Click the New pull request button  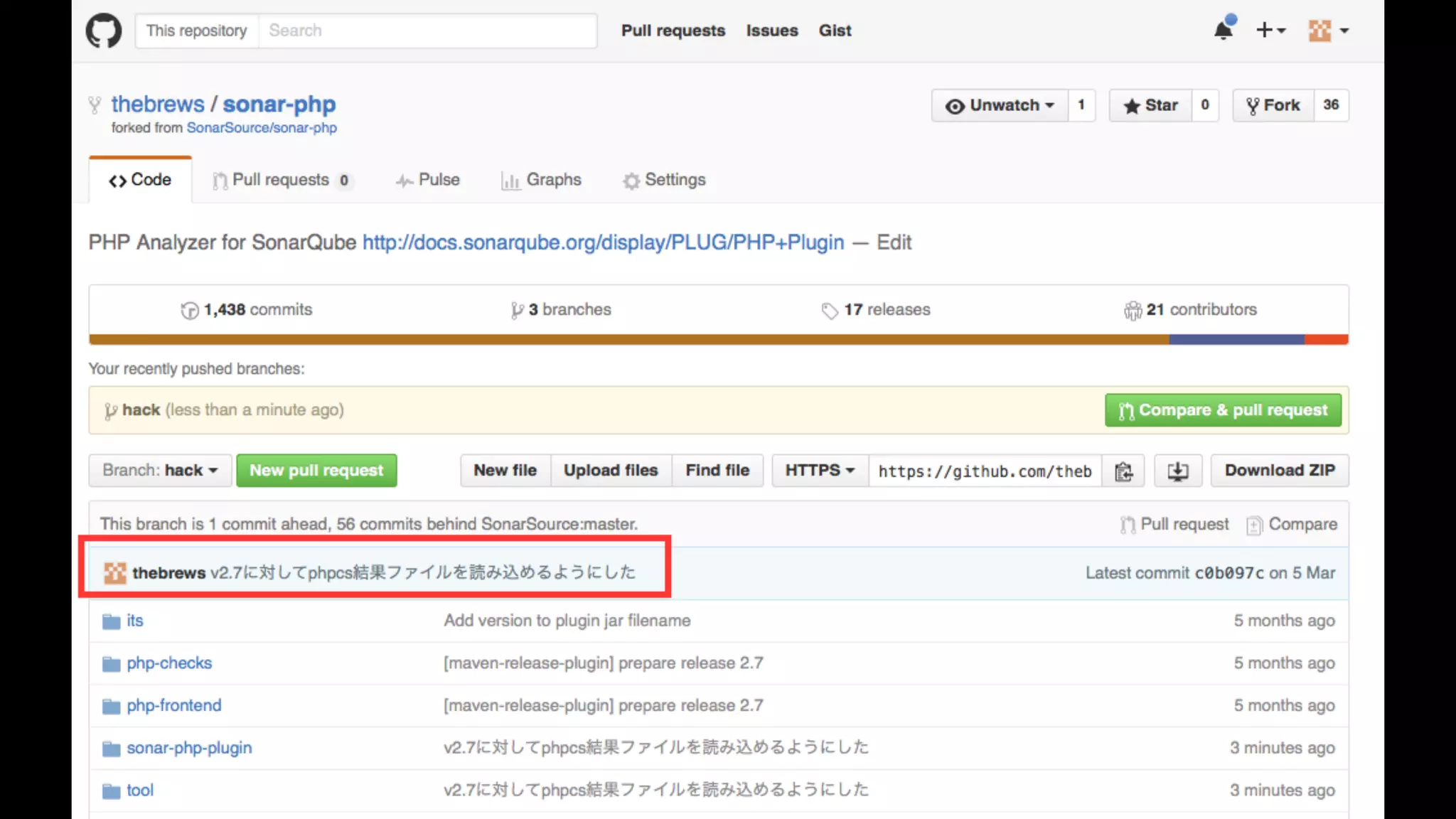tap(316, 471)
